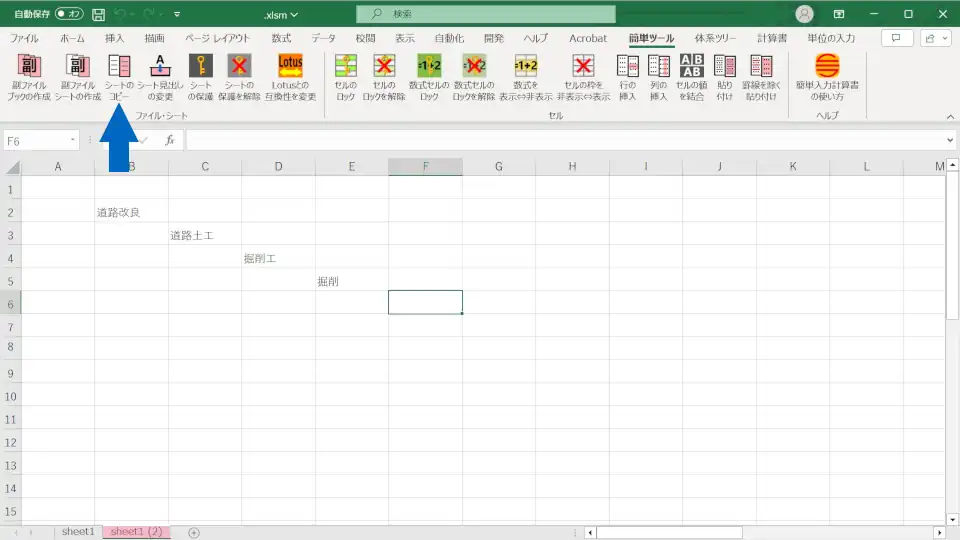
Task: Collapse the ribbon with the chevron
Action: point(950,116)
